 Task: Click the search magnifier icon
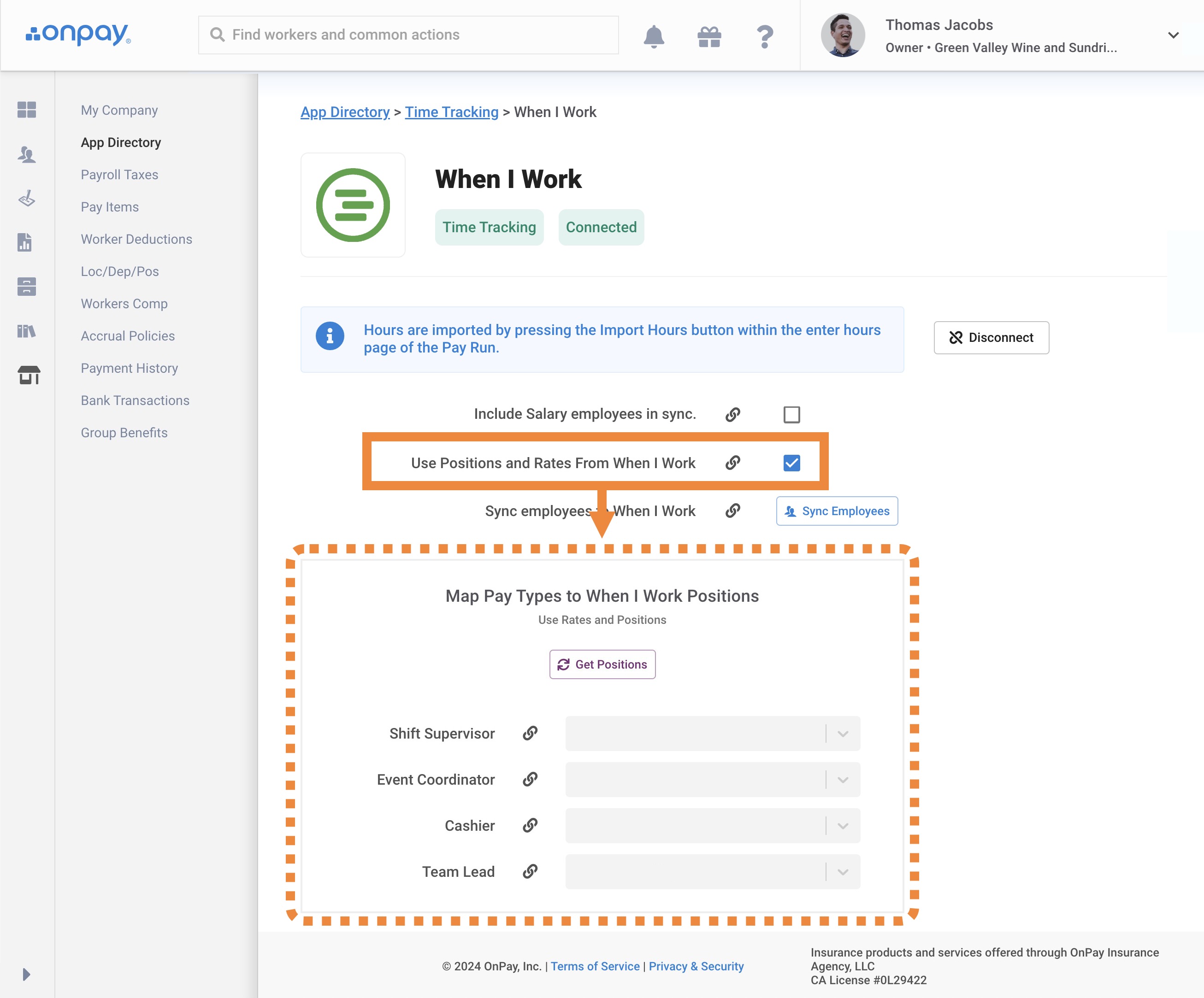(217, 35)
